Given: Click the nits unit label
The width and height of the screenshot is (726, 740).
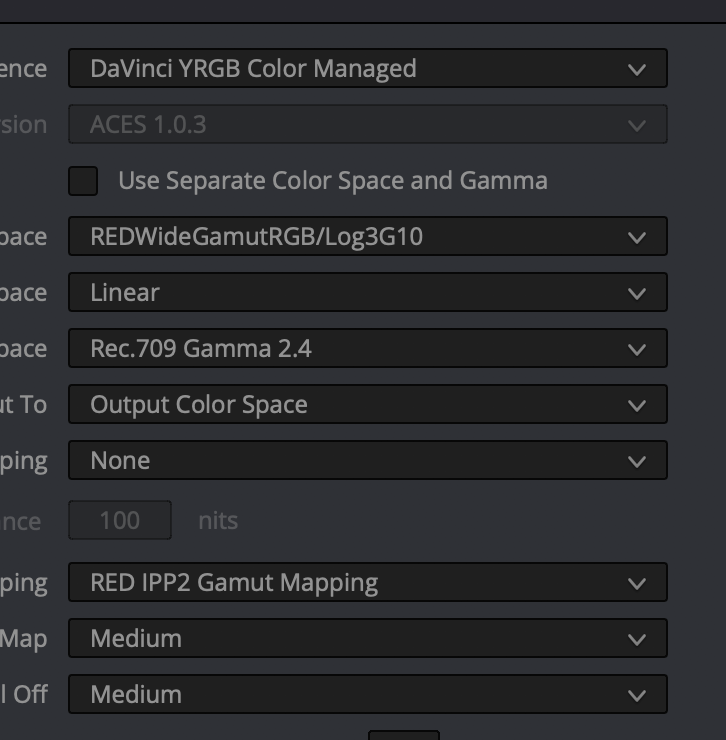Looking at the screenshot, I should (218, 521).
